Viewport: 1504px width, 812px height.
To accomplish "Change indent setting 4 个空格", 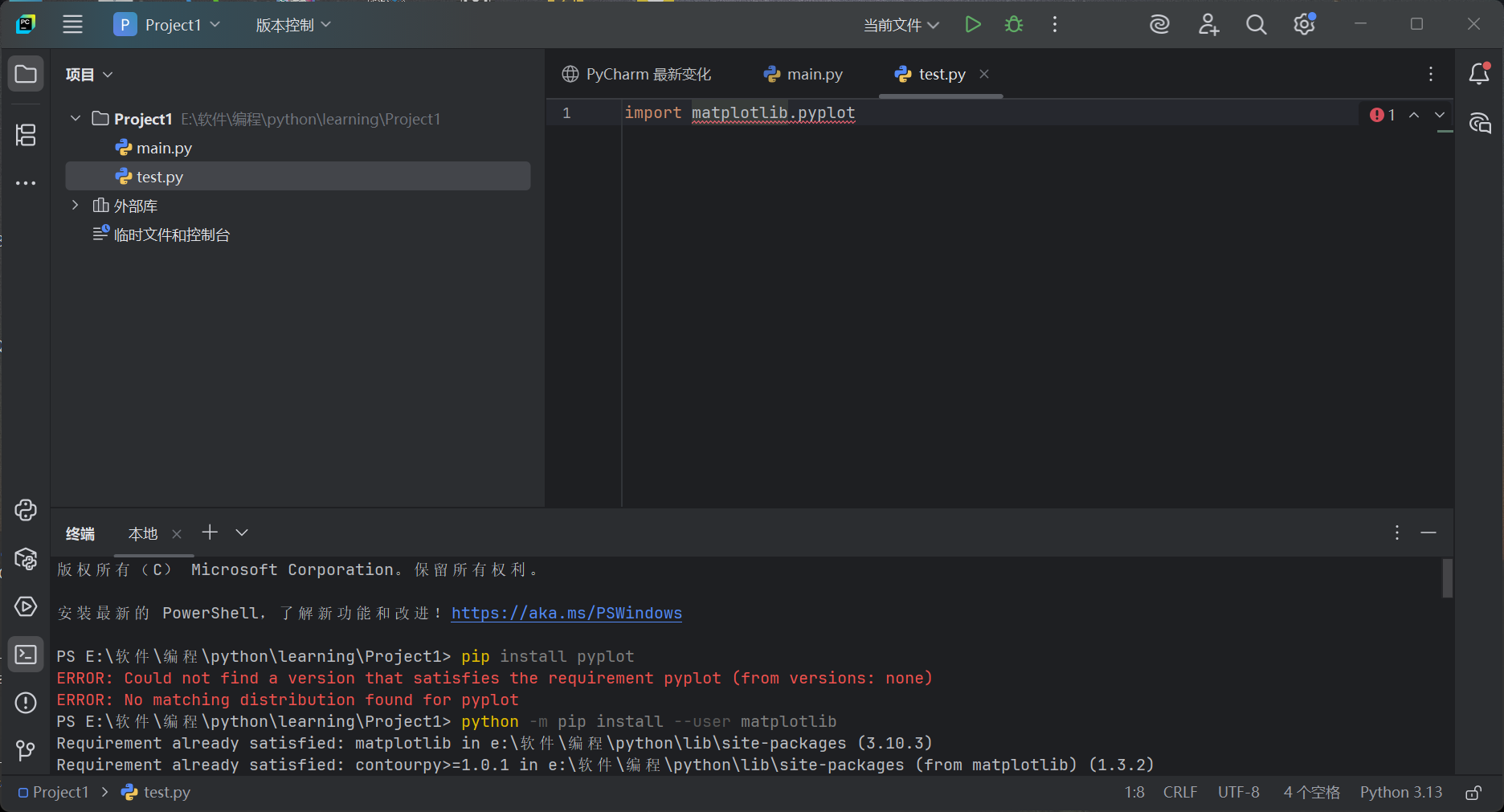I will click(x=1312, y=792).
